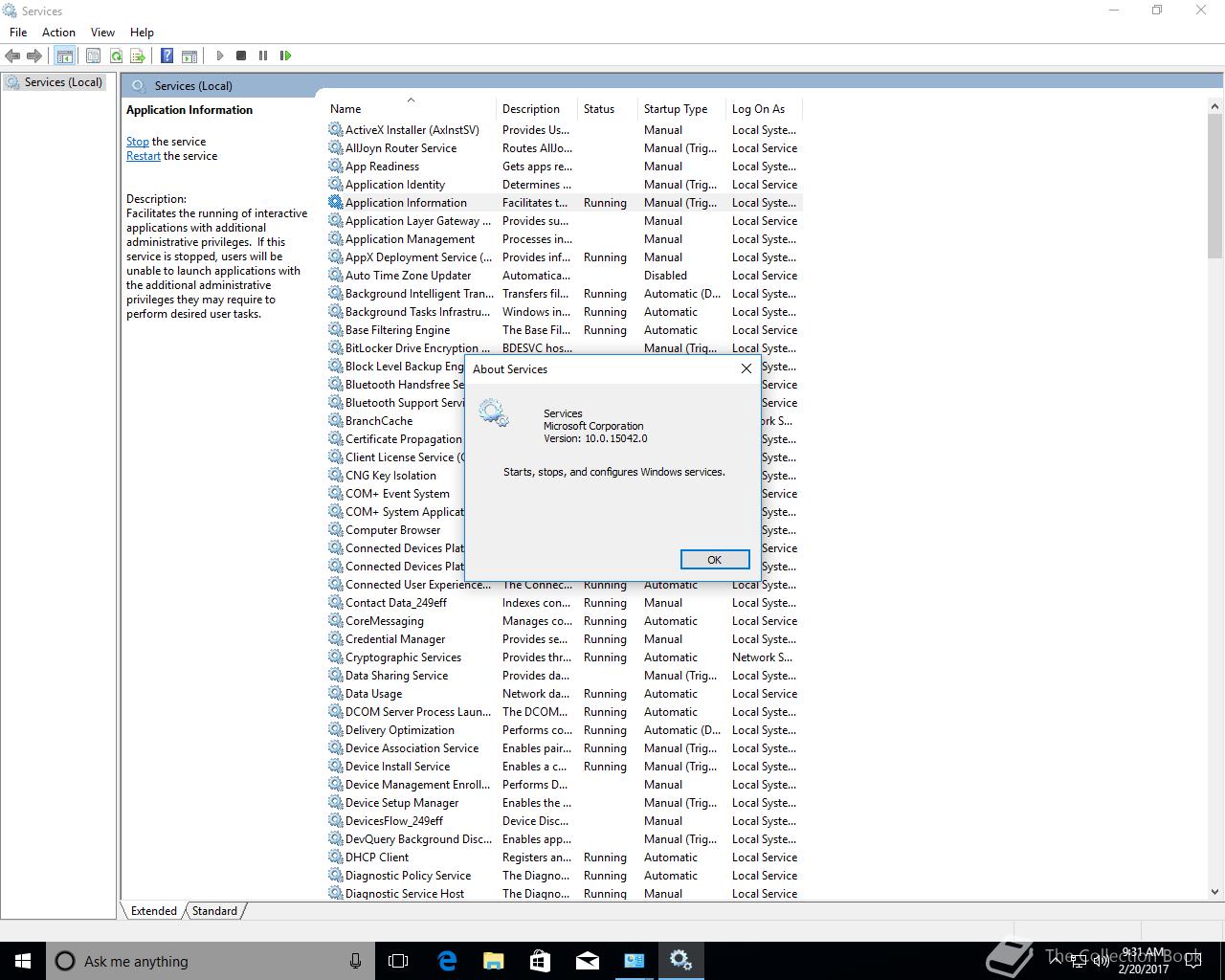Click the Refresh toolbar icon

[116, 56]
